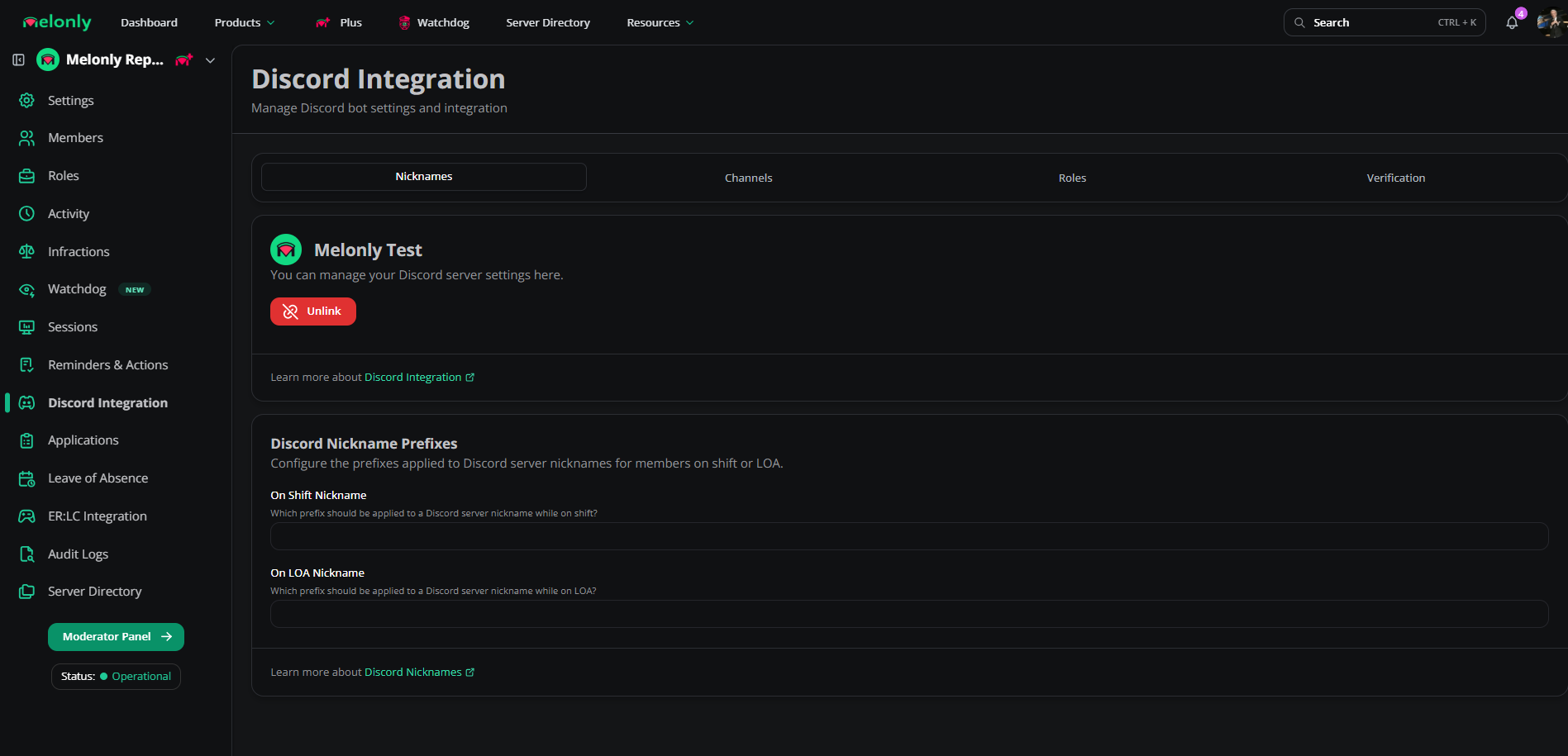Click the Melonly logo
Viewport: 1568px width, 756px height.
57,22
